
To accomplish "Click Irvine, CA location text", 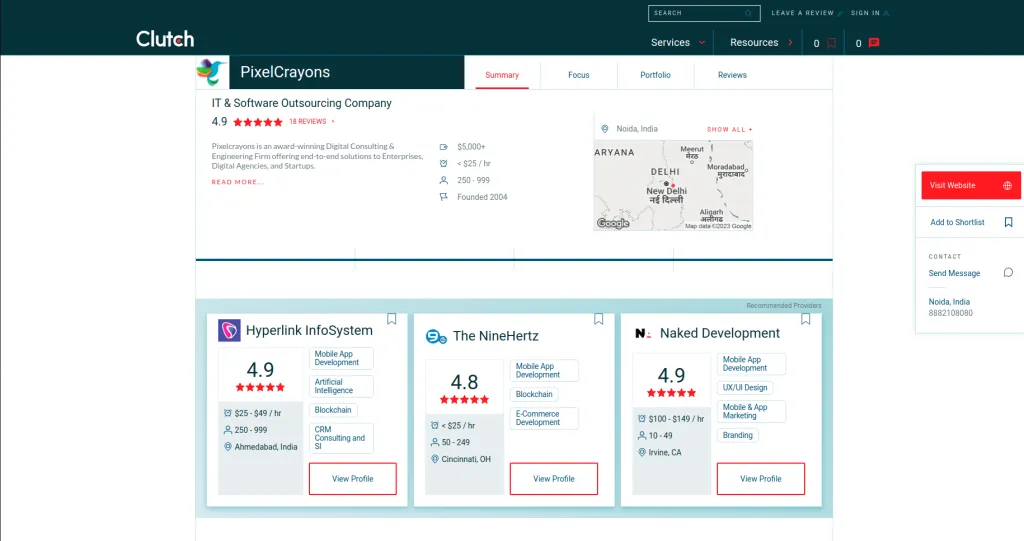I will click(x=665, y=452).
